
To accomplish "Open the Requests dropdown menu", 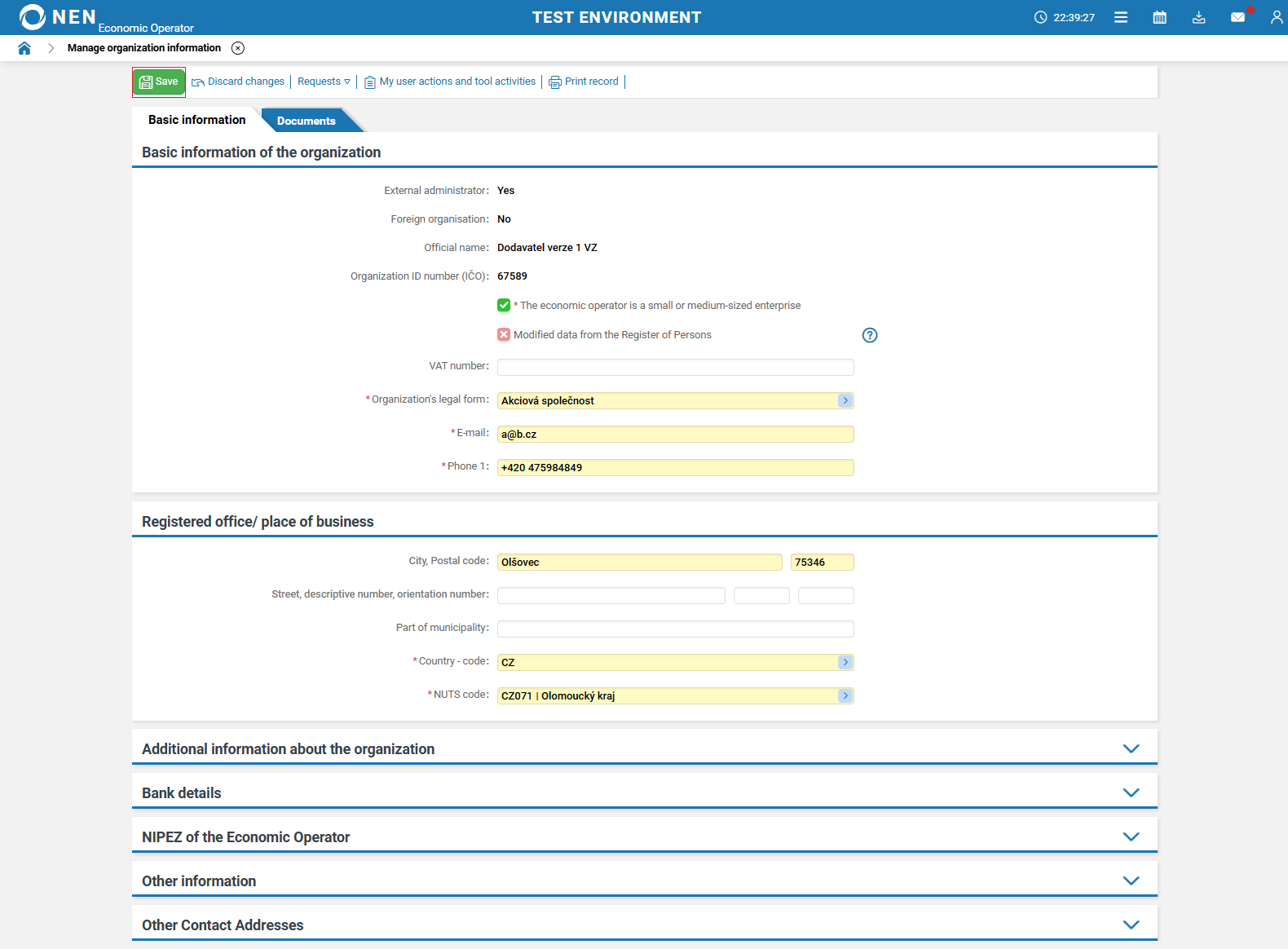I will [324, 82].
